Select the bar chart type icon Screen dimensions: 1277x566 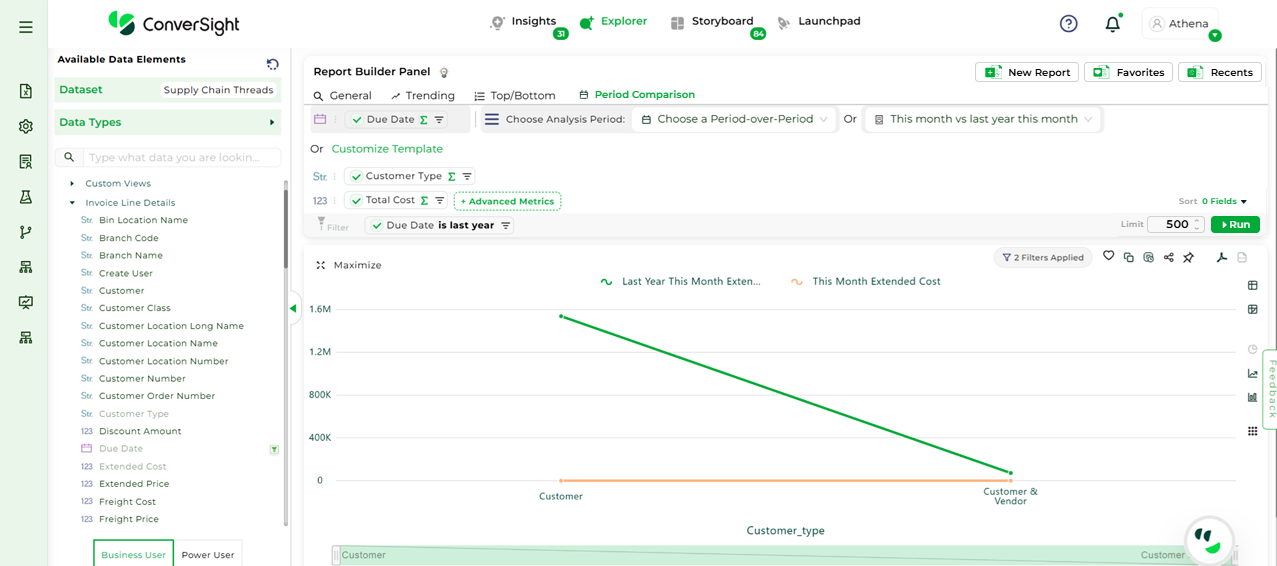(1252, 397)
